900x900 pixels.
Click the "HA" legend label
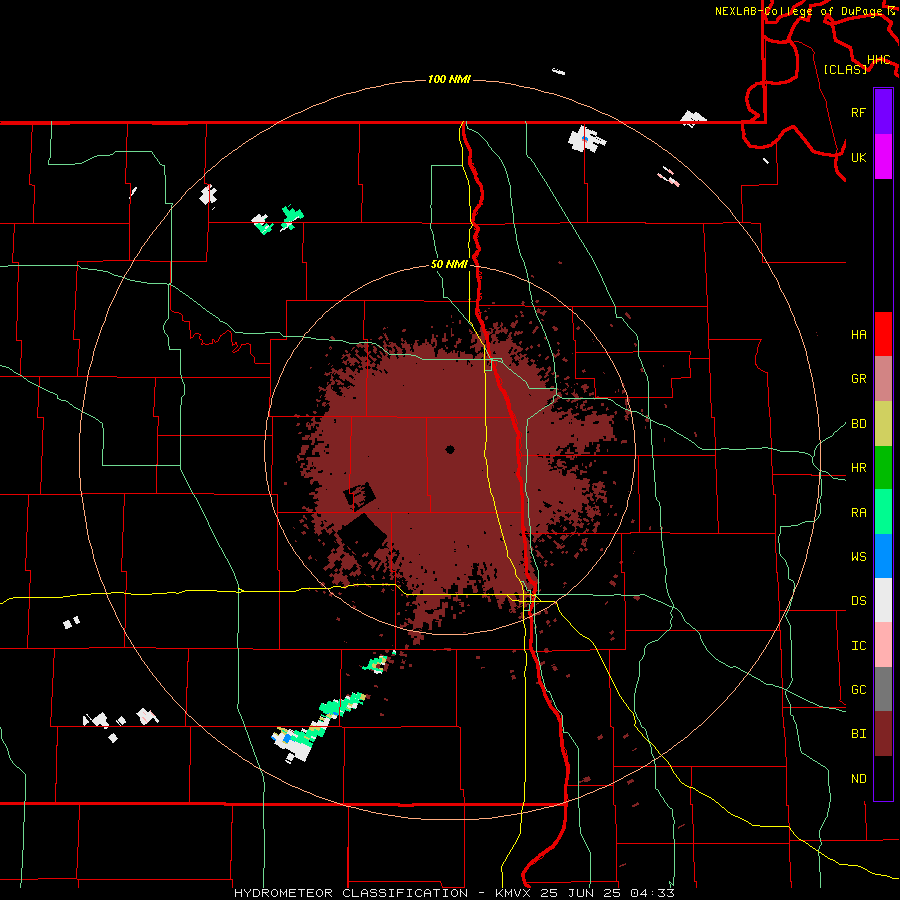[x=858, y=335]
